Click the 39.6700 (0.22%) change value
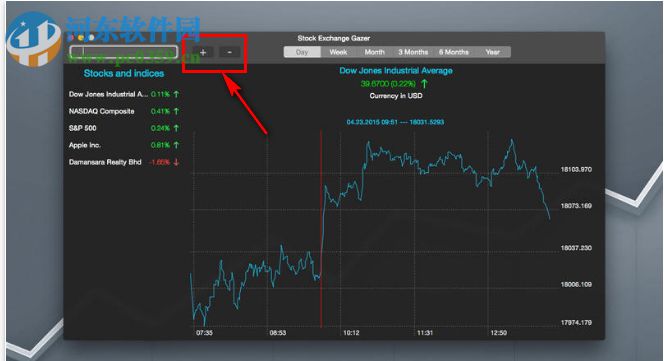 point(388,84)
